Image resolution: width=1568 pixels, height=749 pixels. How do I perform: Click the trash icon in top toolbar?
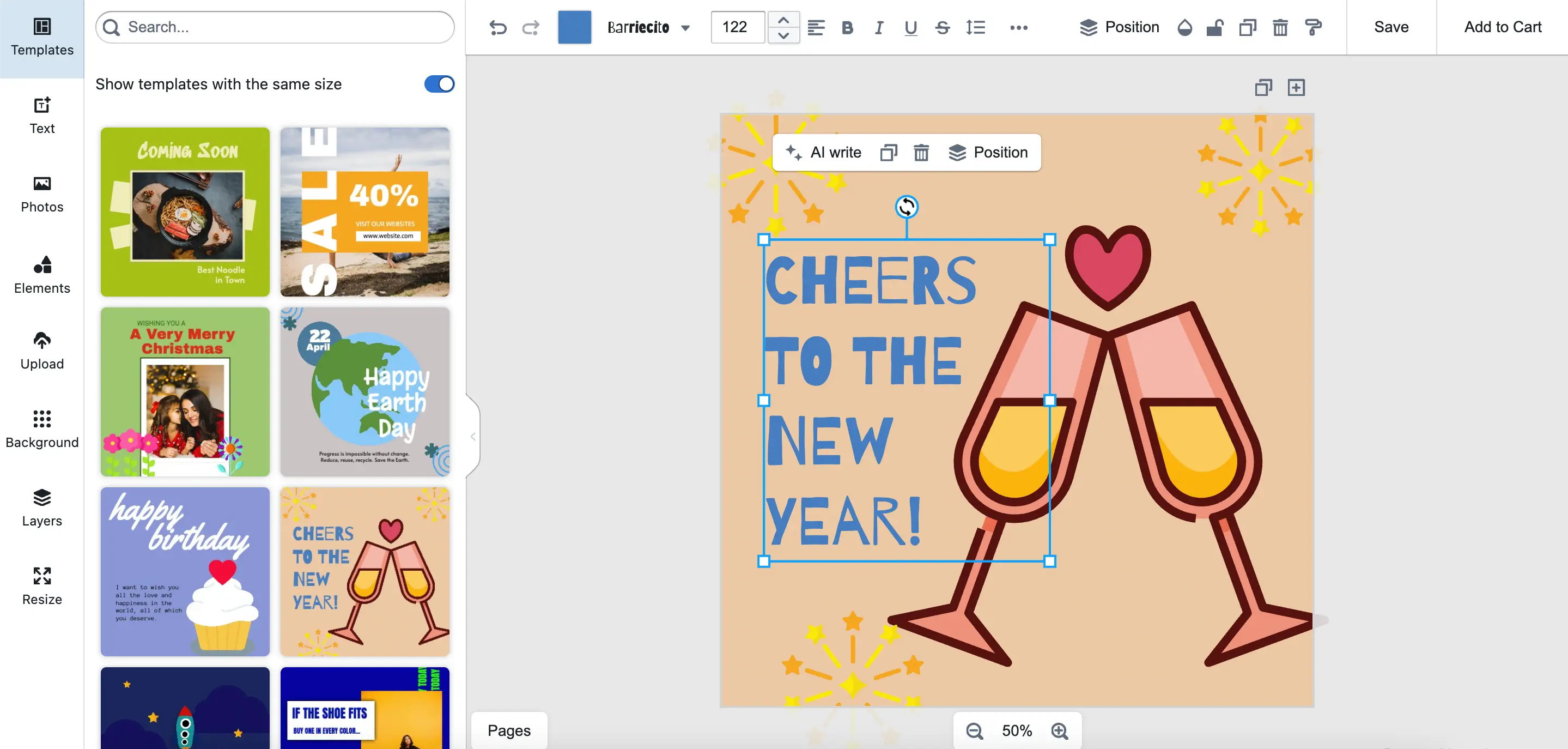click(x=1280, y=27)
